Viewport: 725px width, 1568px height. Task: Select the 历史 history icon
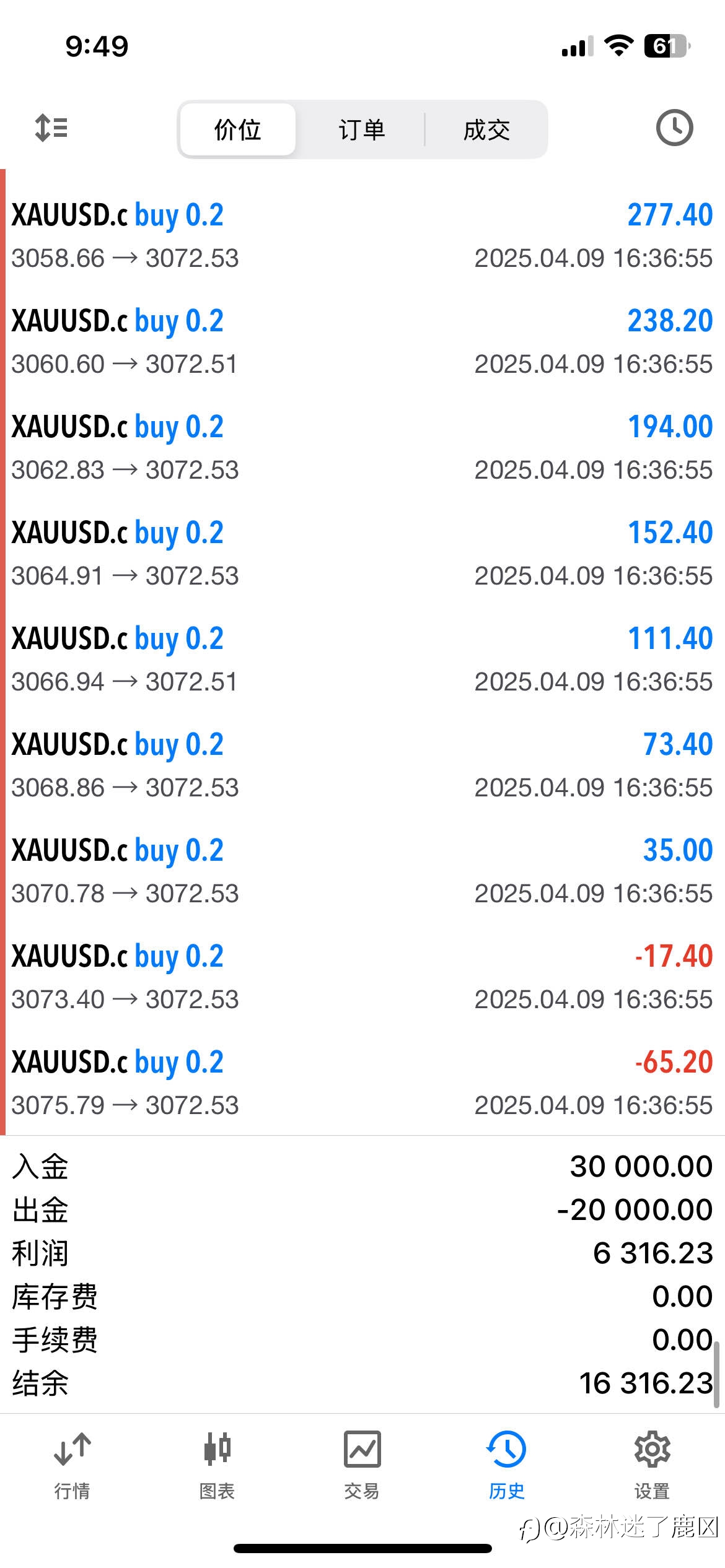[x=506, y=1465]
